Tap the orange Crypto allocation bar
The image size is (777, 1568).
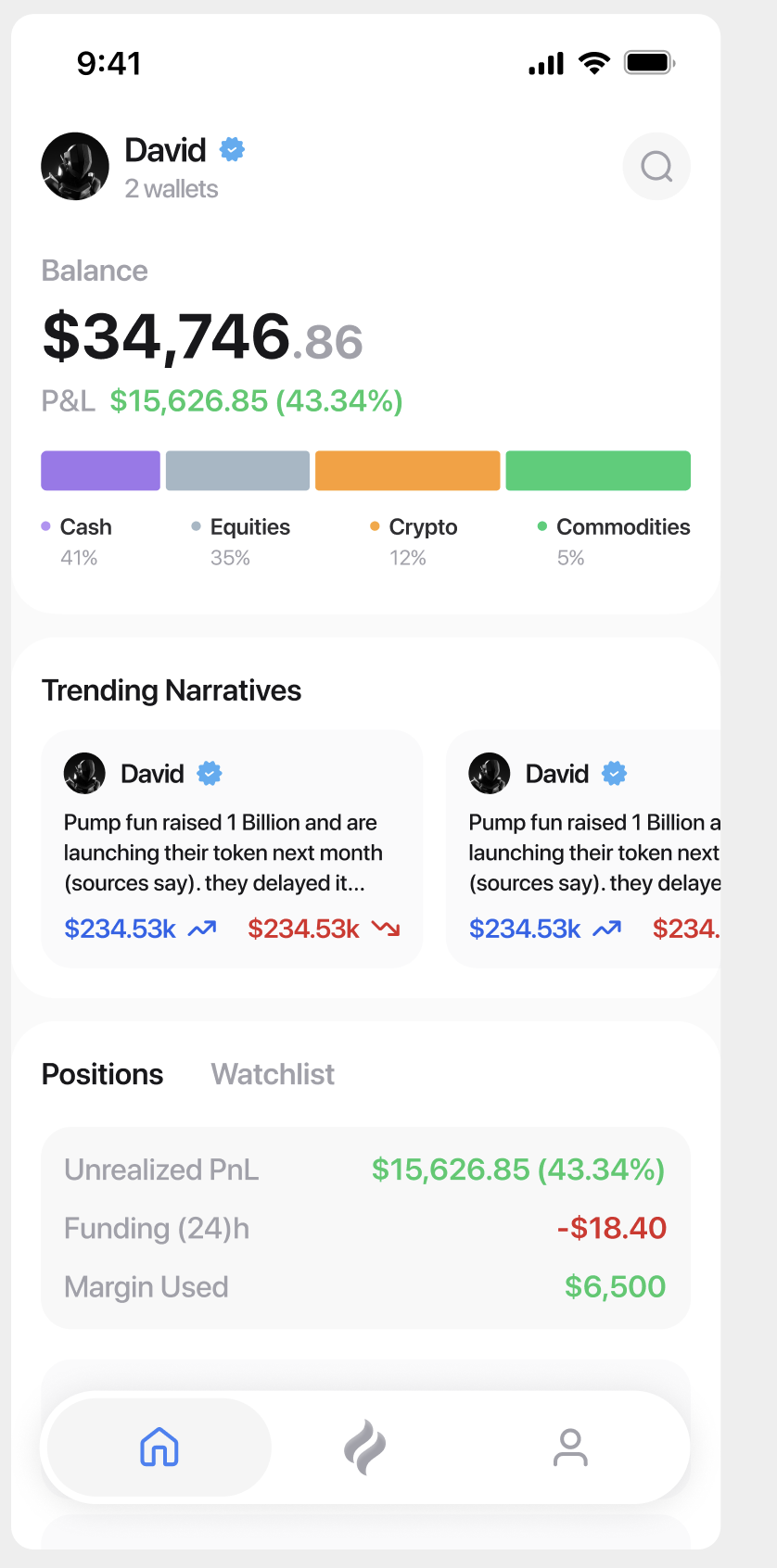coord(408,471)
